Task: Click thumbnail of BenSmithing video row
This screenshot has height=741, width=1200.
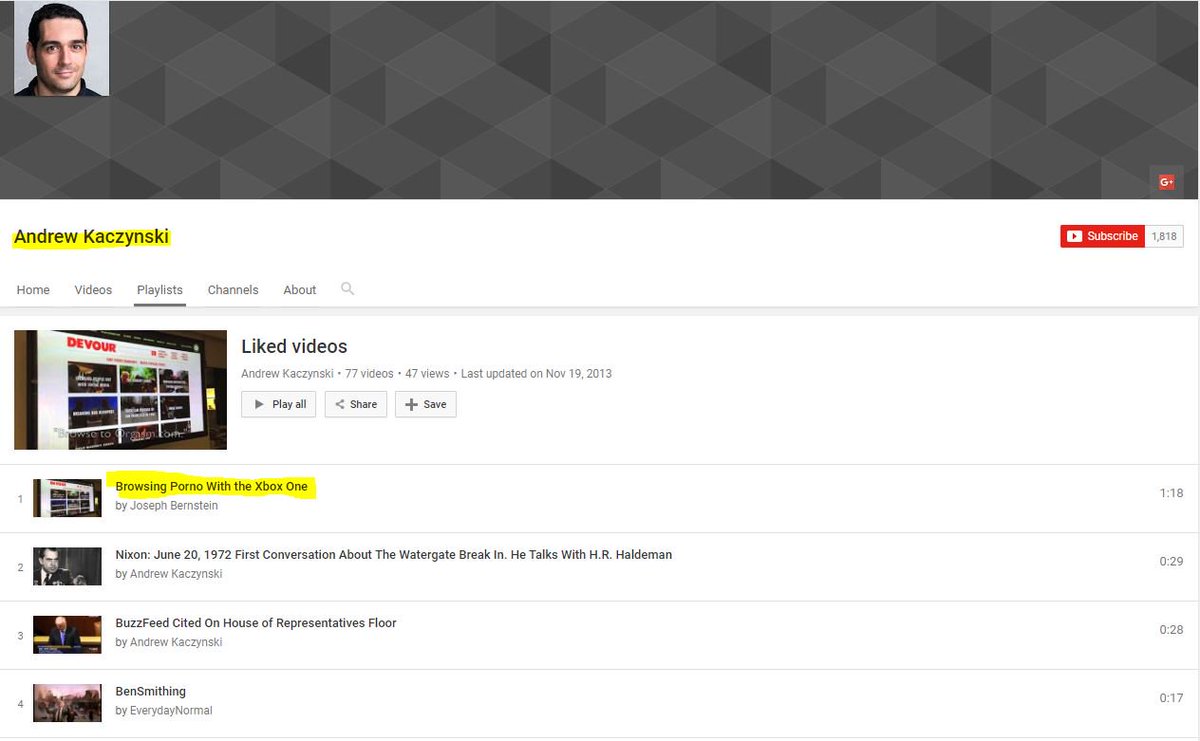Action: (67, 703)
